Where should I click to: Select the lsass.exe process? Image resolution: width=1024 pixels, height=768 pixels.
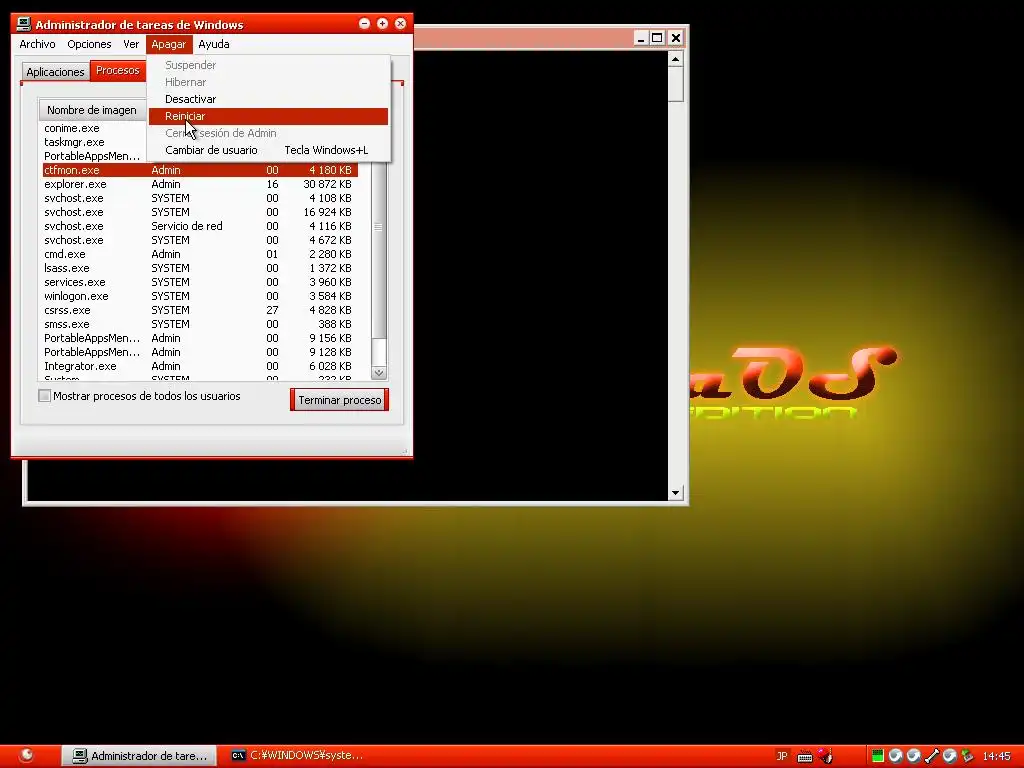pyautogui.click(x=200, y=268)
